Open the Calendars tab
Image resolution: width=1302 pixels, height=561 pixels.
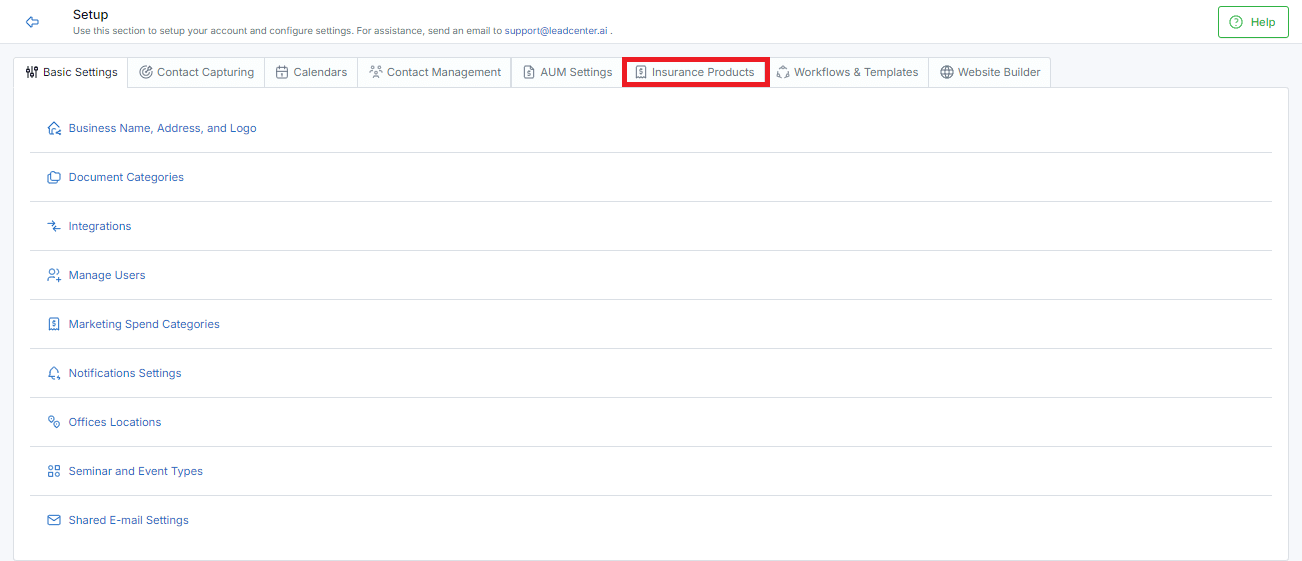tap(311, 72)
